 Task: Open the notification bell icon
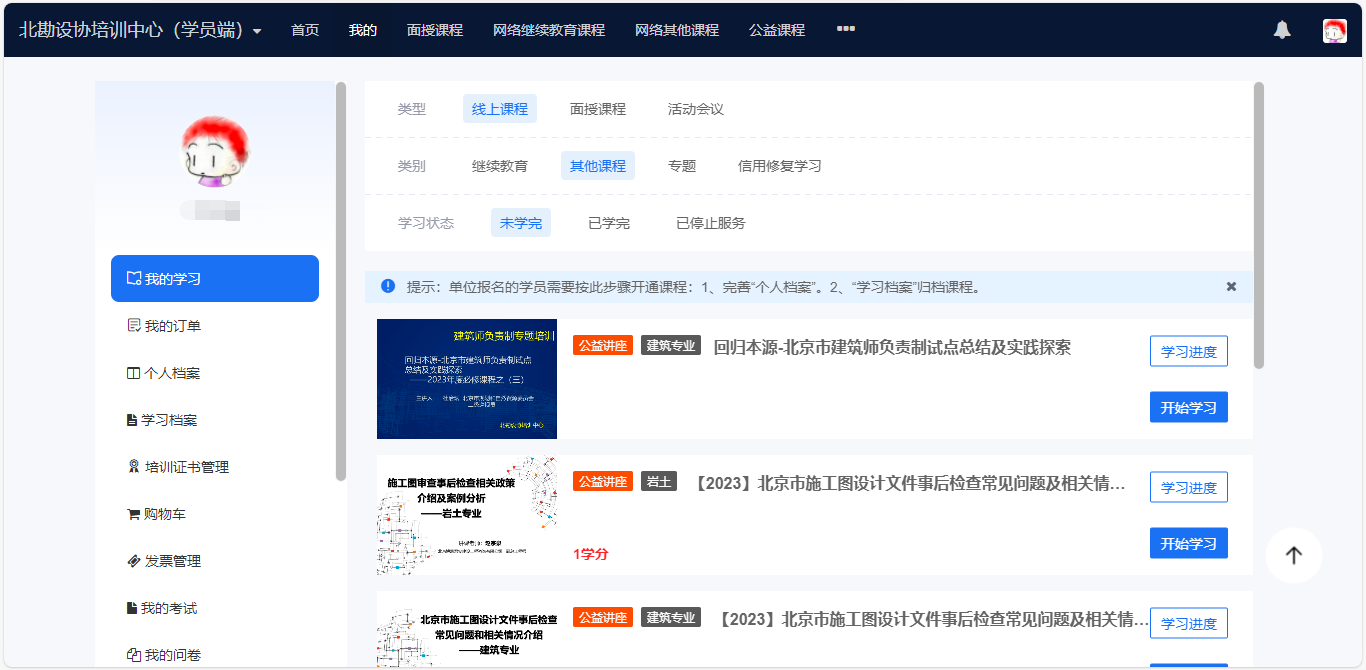pos(1282,30)
